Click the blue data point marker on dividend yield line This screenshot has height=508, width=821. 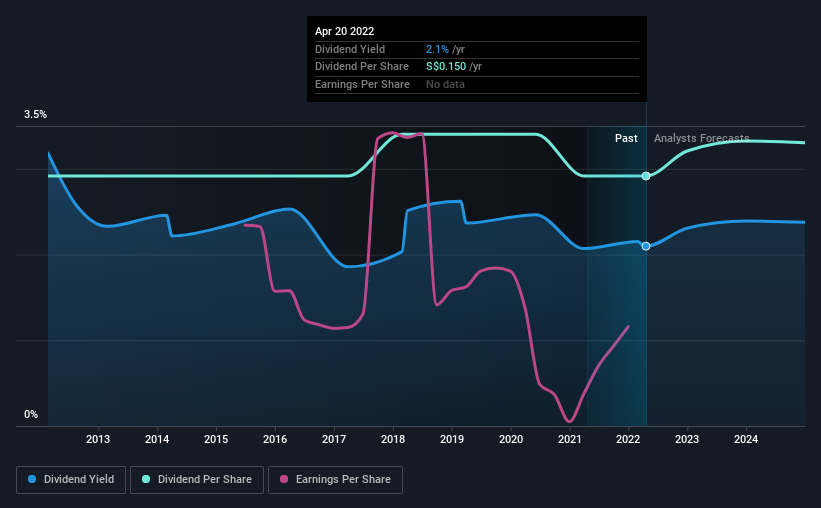tap(646, 246)
